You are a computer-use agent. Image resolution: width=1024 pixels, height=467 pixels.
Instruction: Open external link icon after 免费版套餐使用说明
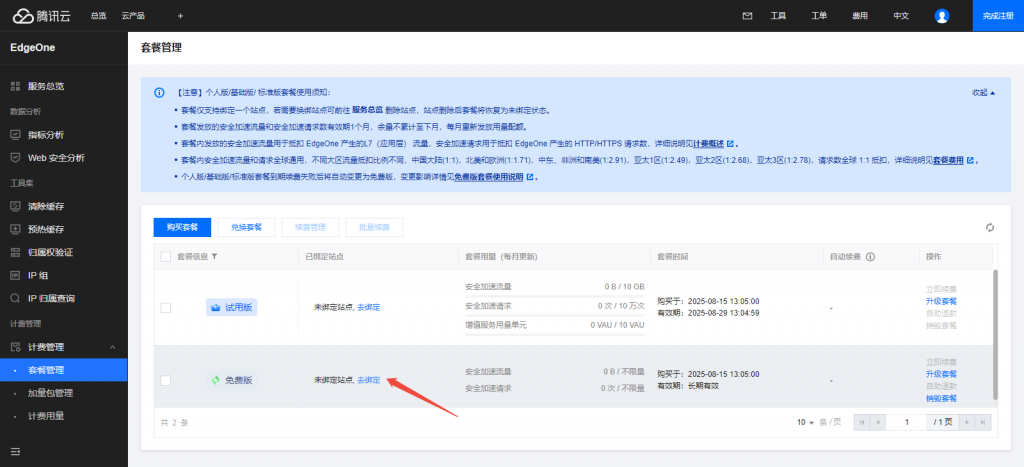point(530,176)
